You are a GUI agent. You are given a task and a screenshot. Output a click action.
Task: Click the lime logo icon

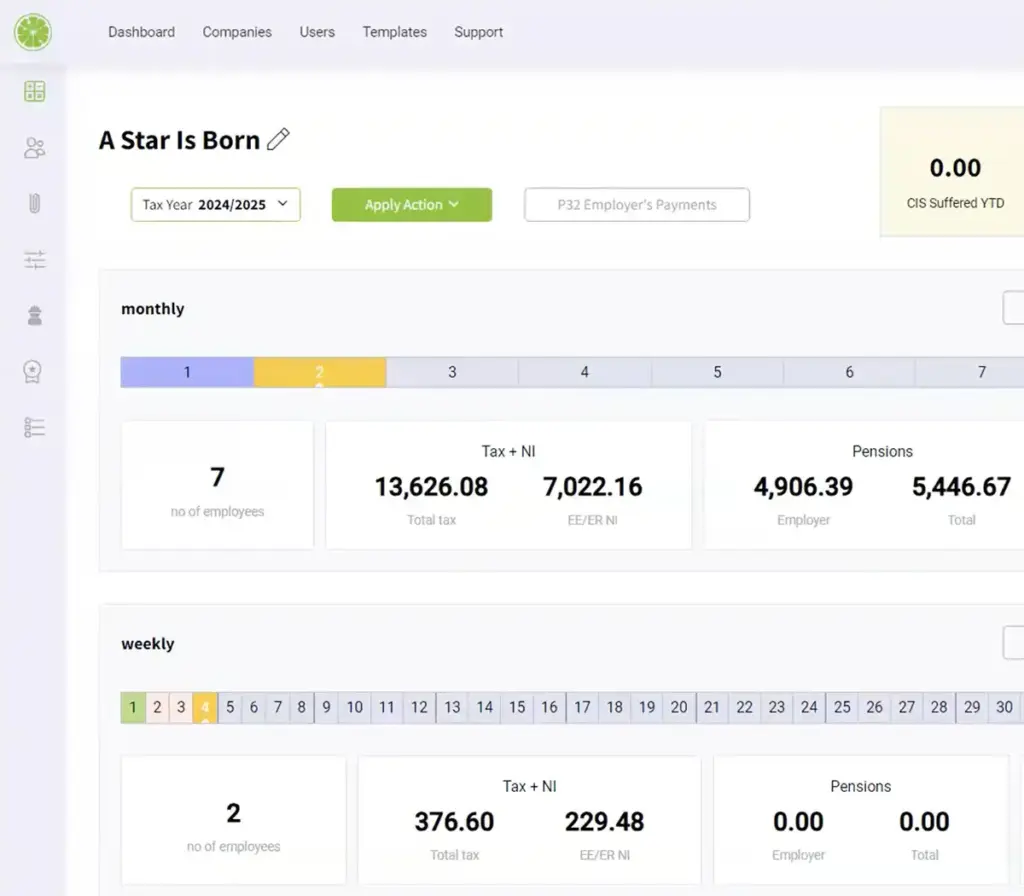pyautogui.click(x=33, y=32)
